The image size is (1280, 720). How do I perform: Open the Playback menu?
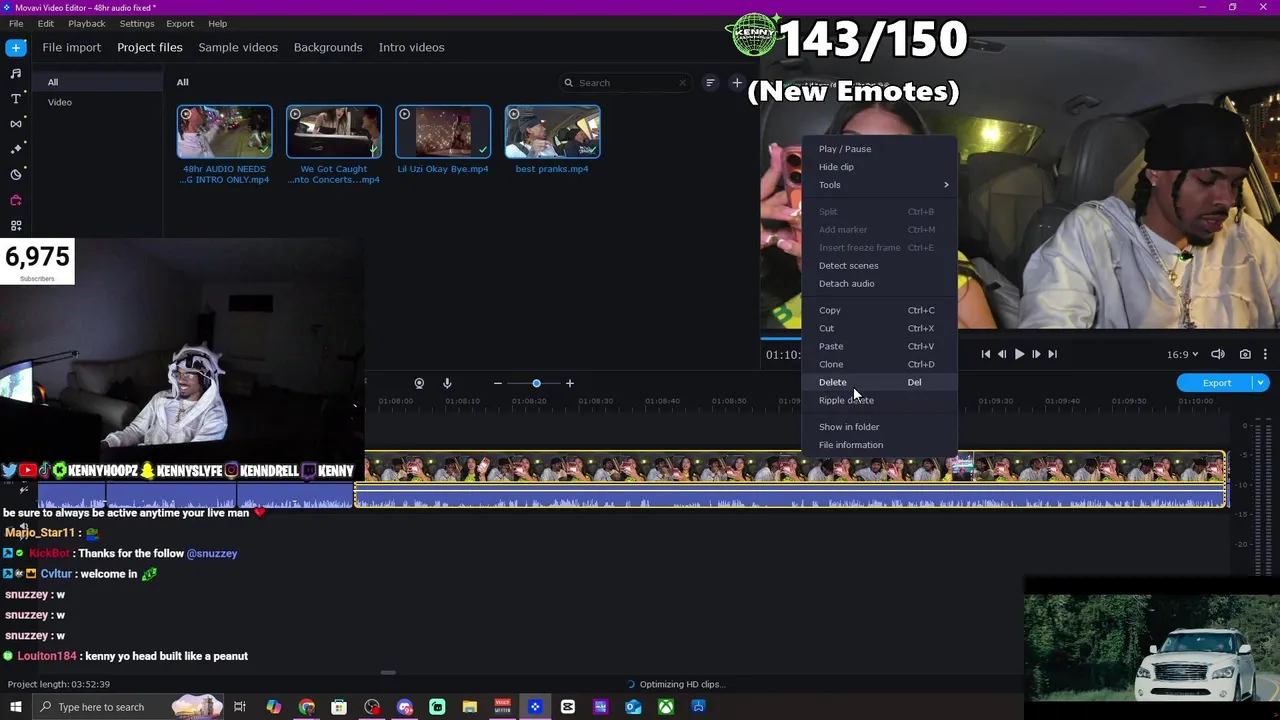(87, 23)
